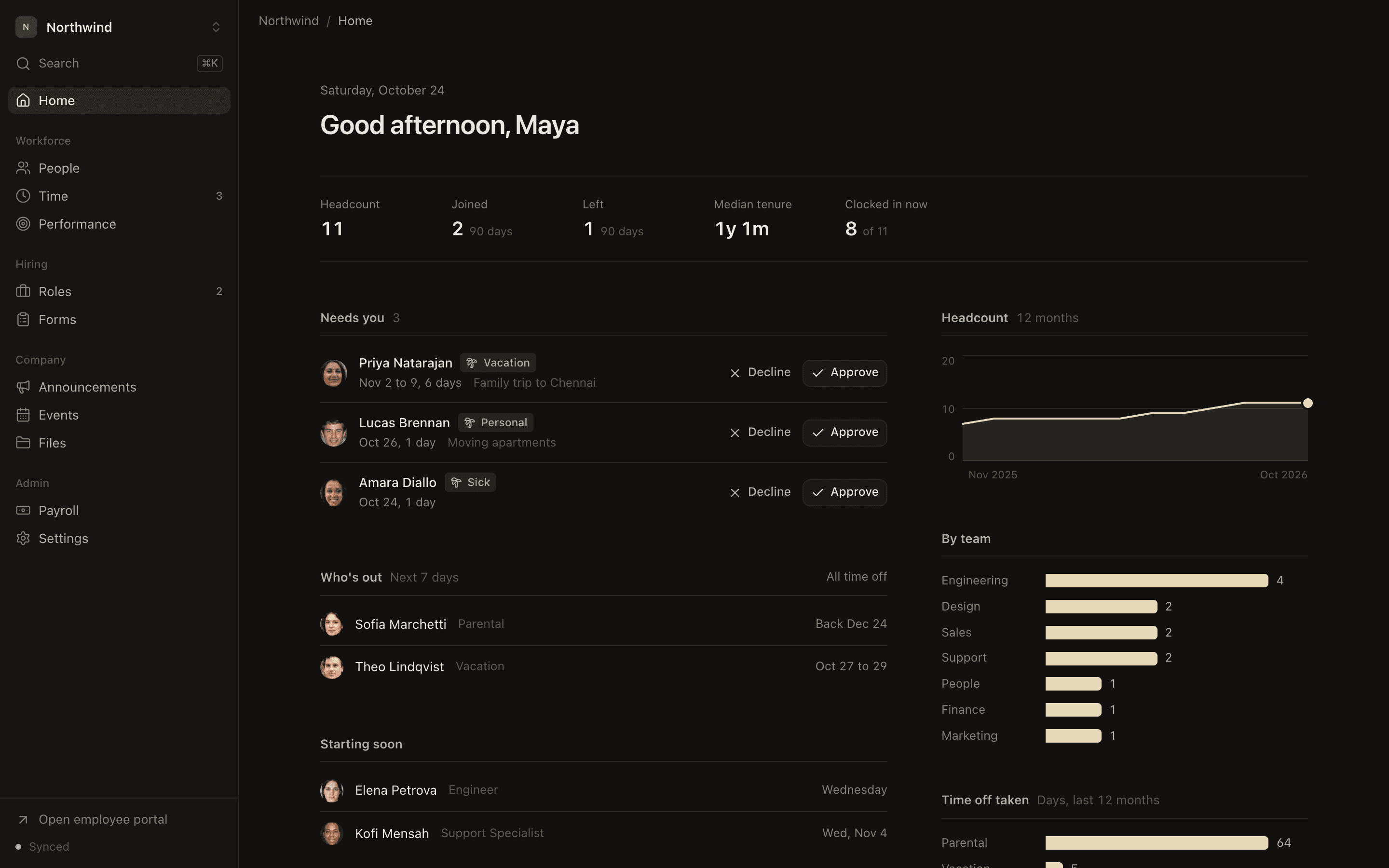Select the Home icon in sidebar

23,100
